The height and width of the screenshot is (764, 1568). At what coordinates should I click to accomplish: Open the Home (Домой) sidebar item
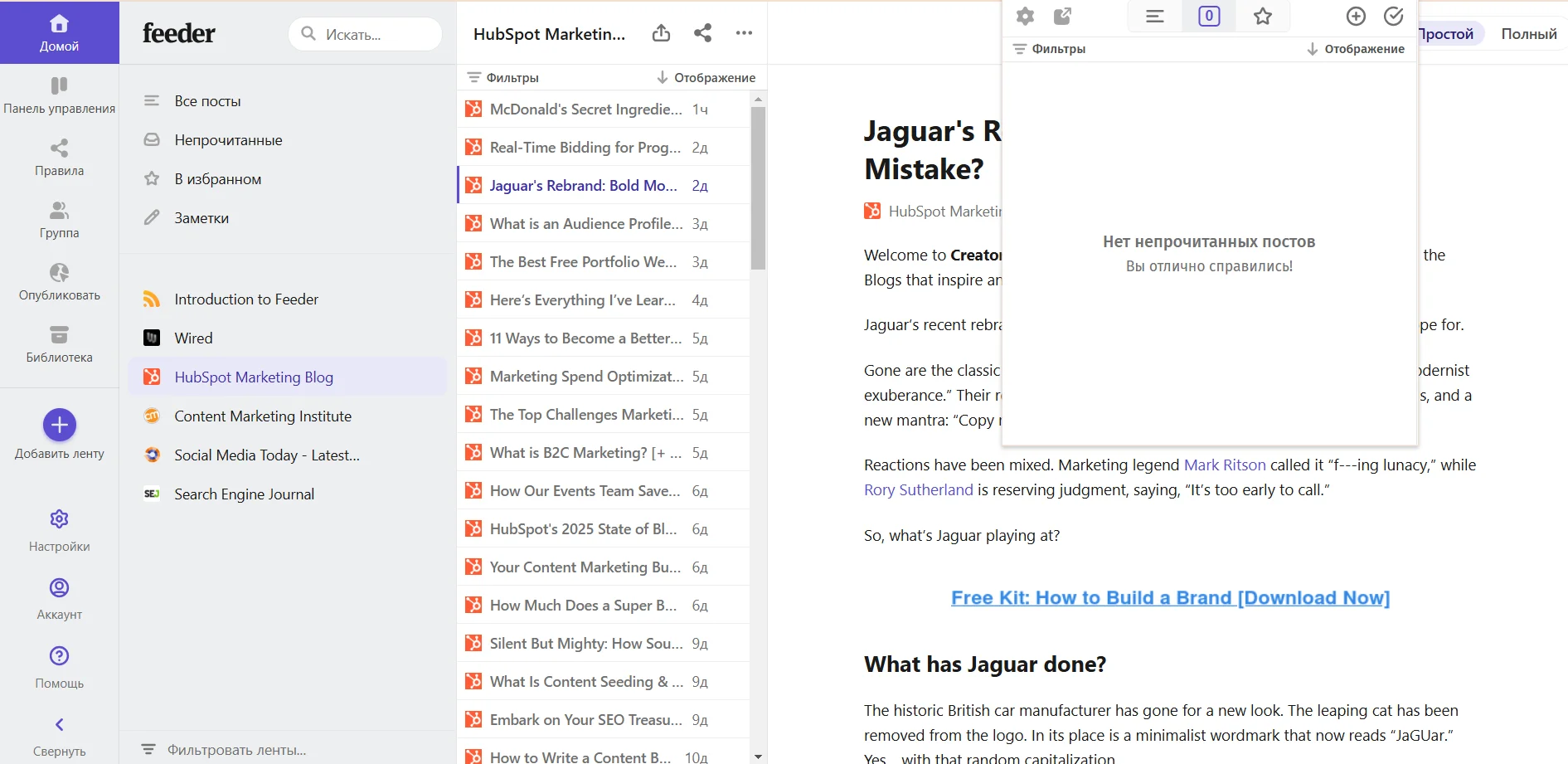coord(59,33)
